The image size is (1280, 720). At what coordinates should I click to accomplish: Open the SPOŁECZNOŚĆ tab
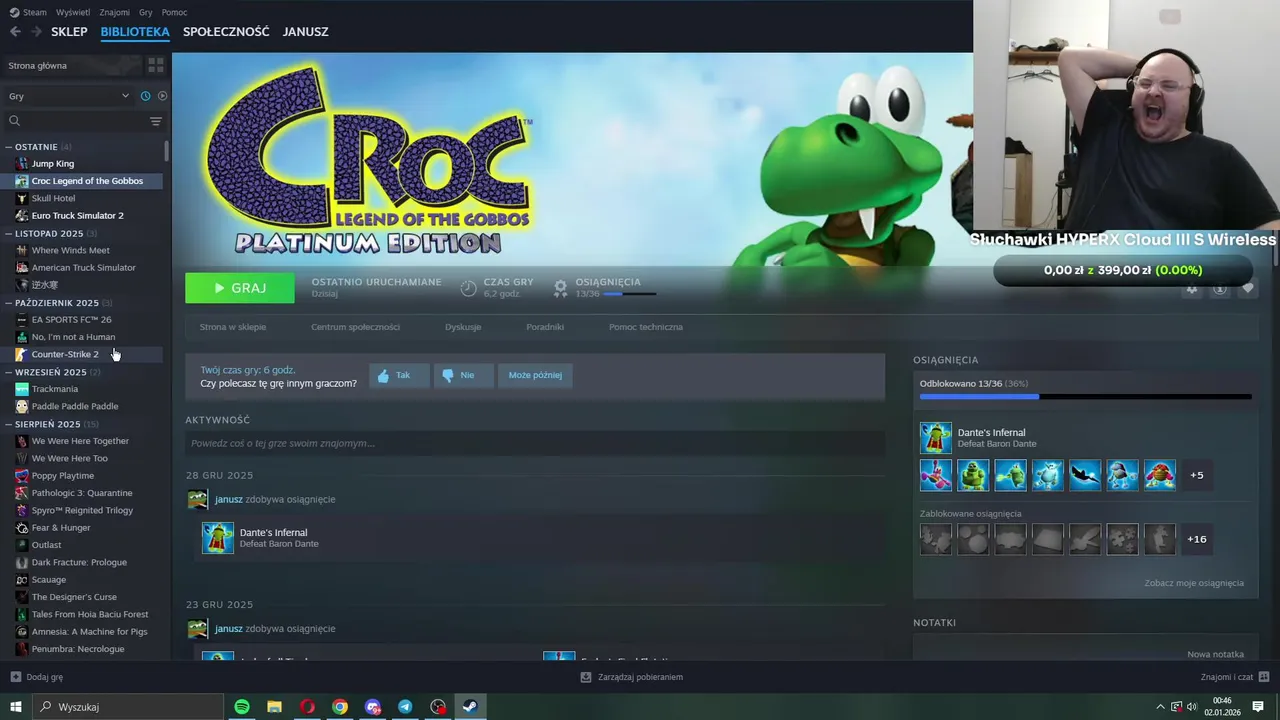tap(226, 32)
